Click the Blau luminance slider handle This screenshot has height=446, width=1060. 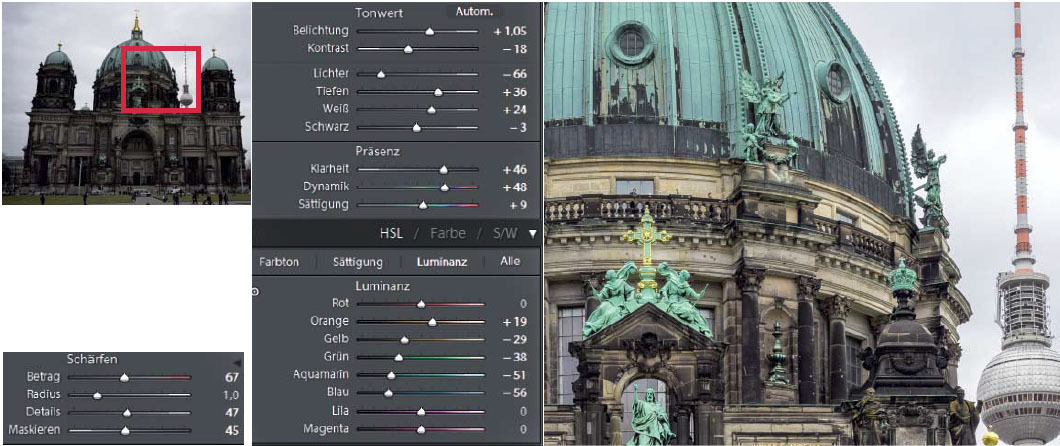[388, 393]
